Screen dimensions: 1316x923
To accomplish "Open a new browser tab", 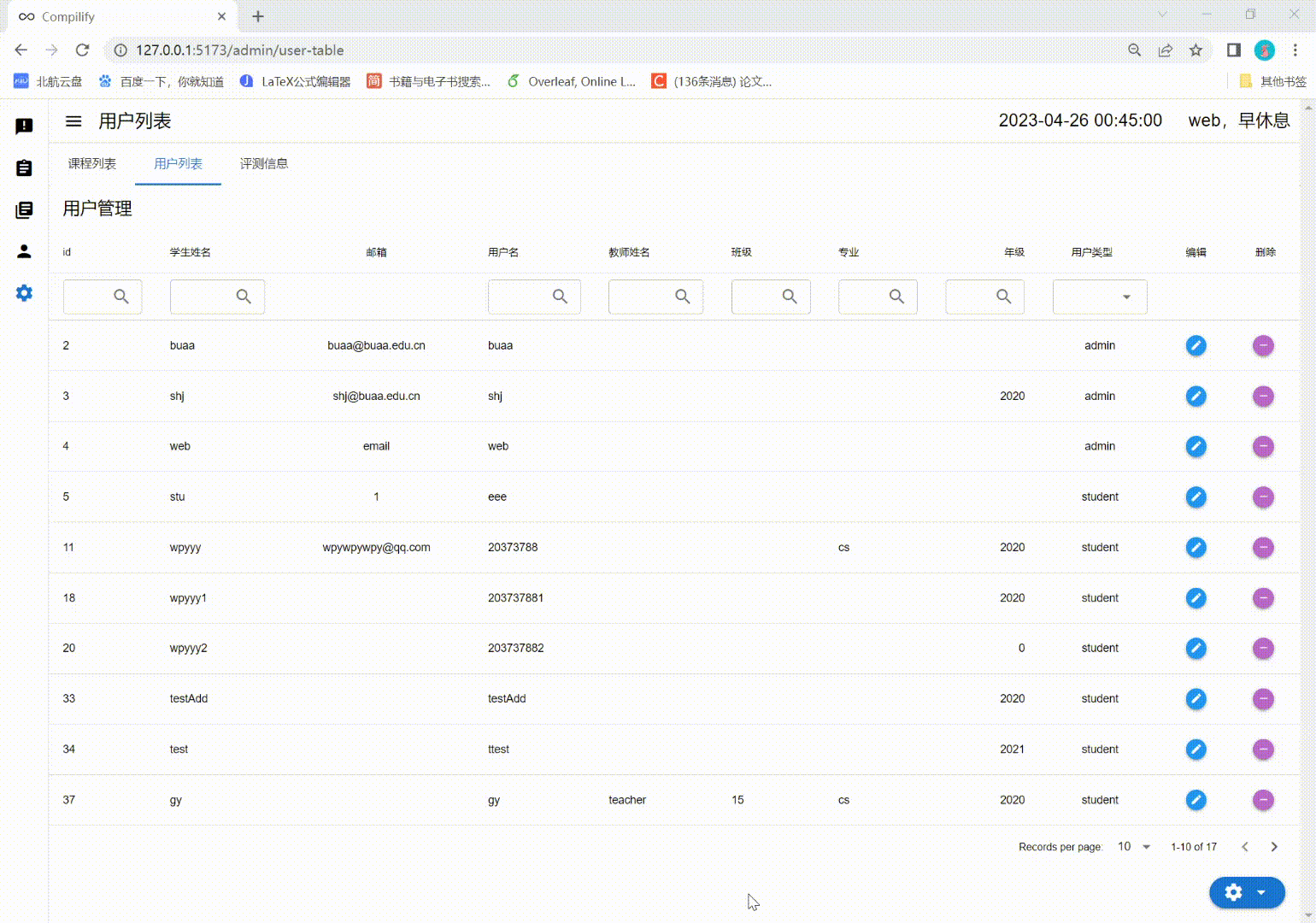I will (x=258, y=16).
